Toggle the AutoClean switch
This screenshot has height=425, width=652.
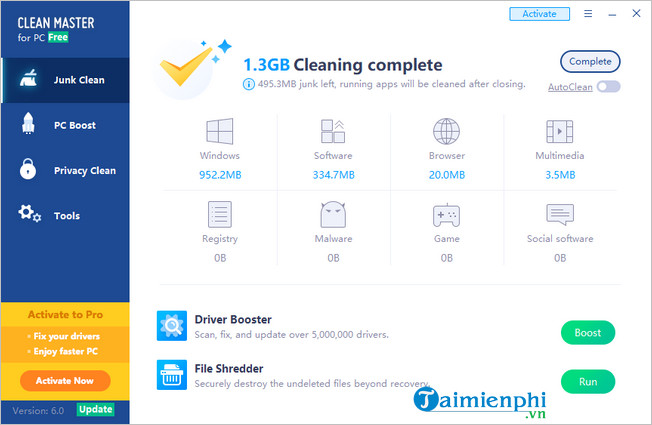608,86
